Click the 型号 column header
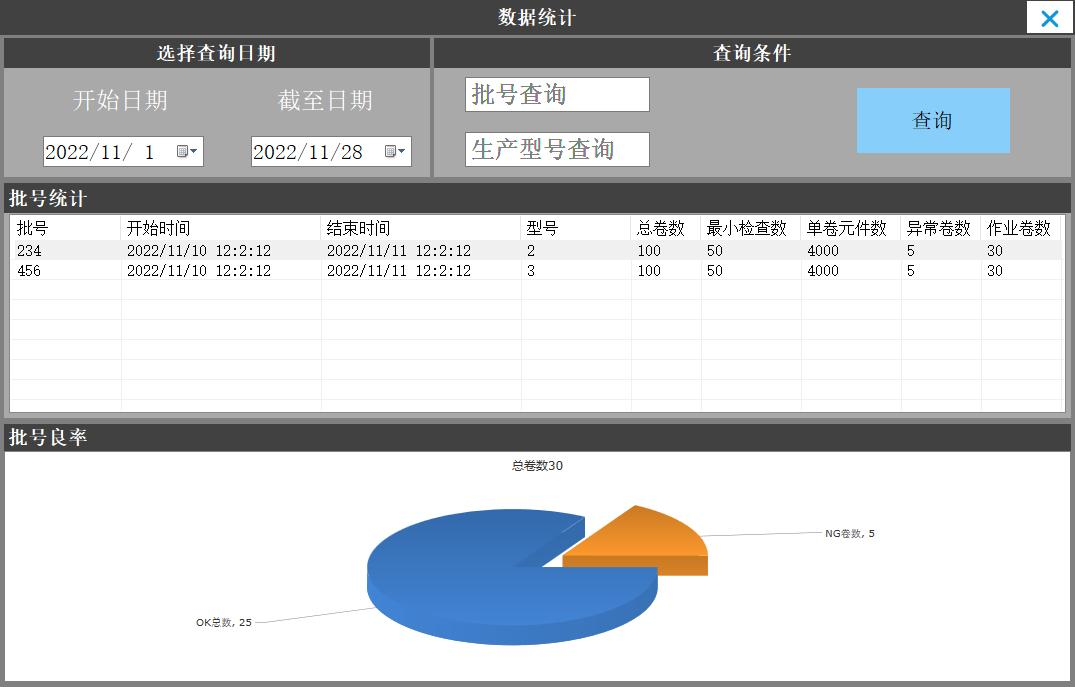This screenshot has height=687, width=1075. click(x=576, y=228)
